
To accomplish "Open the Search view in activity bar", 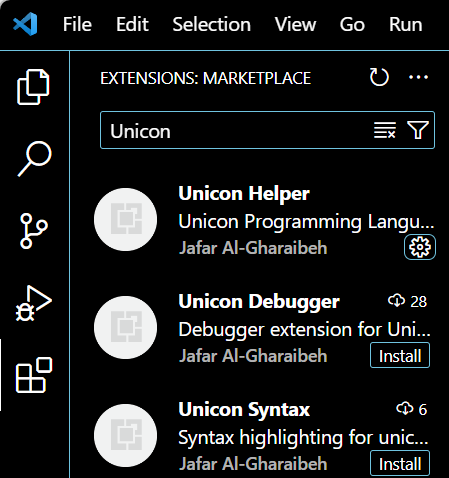I will click(34, 159).
